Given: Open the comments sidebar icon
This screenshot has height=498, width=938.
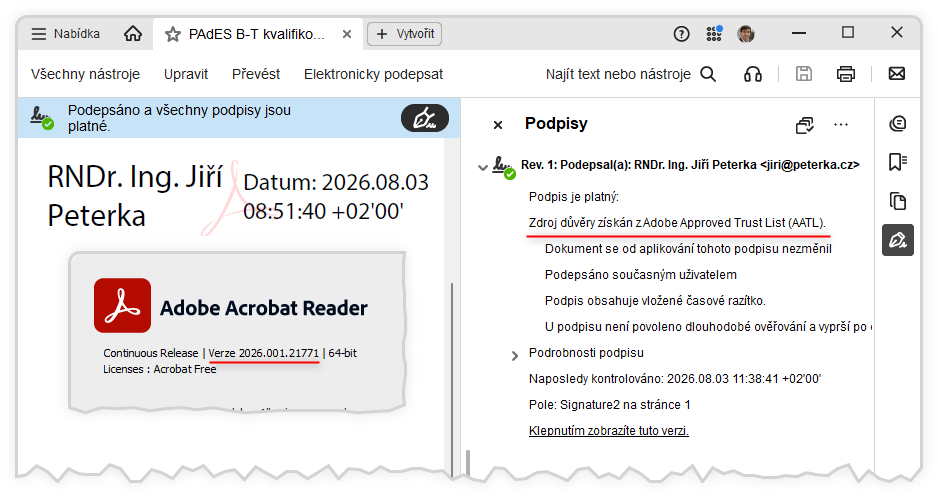Looking at the screenshot, I should tap(897, 124).
